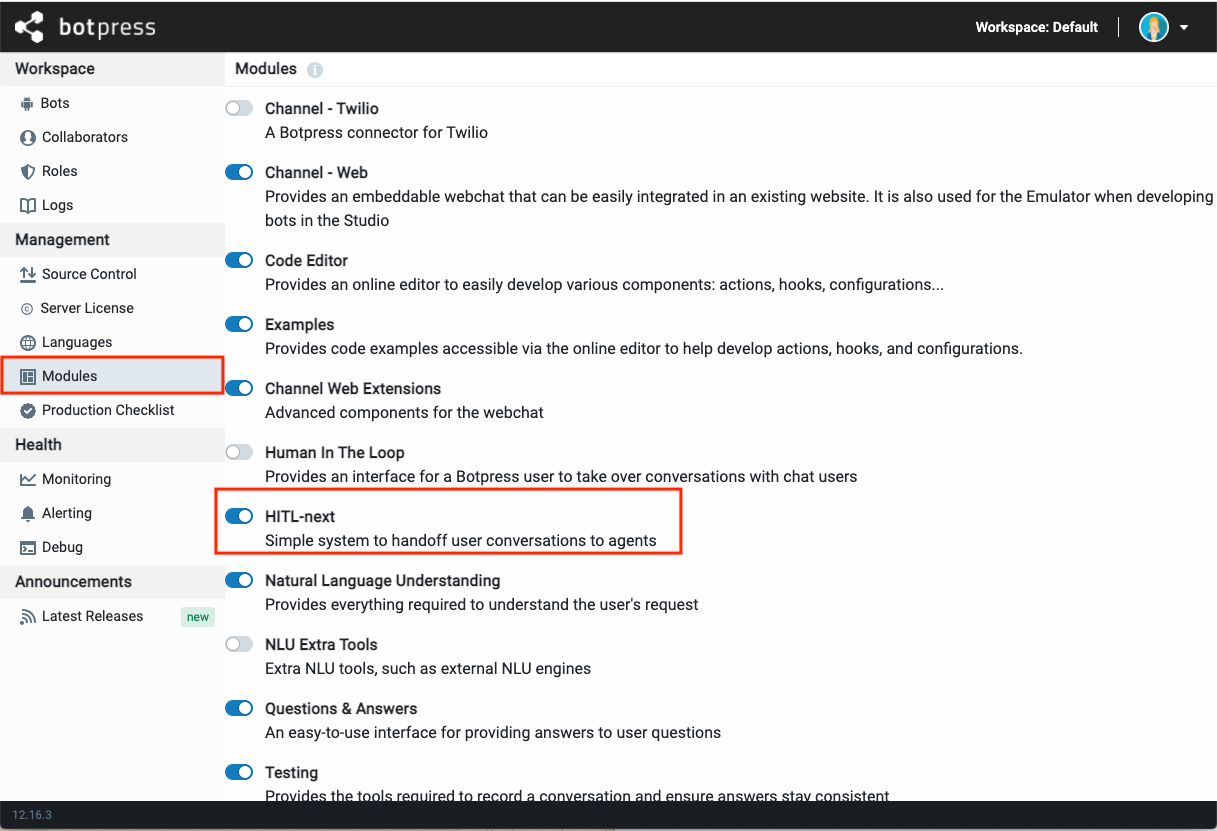Click Workspace: Default in the top bar

(1036, 27)
